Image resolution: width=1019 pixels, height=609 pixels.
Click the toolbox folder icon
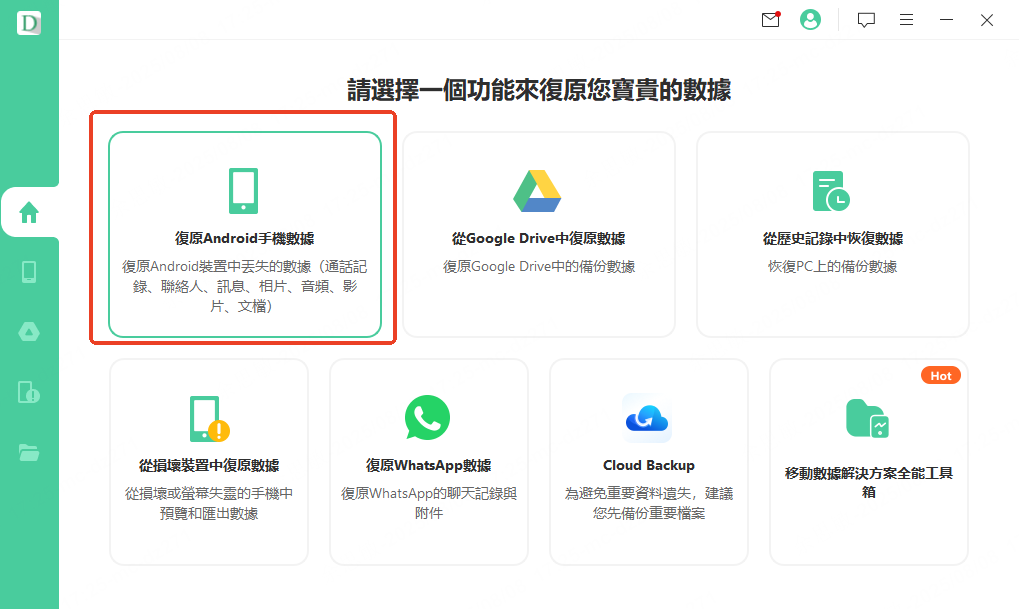pyautogui.click(x=868, y=419)
